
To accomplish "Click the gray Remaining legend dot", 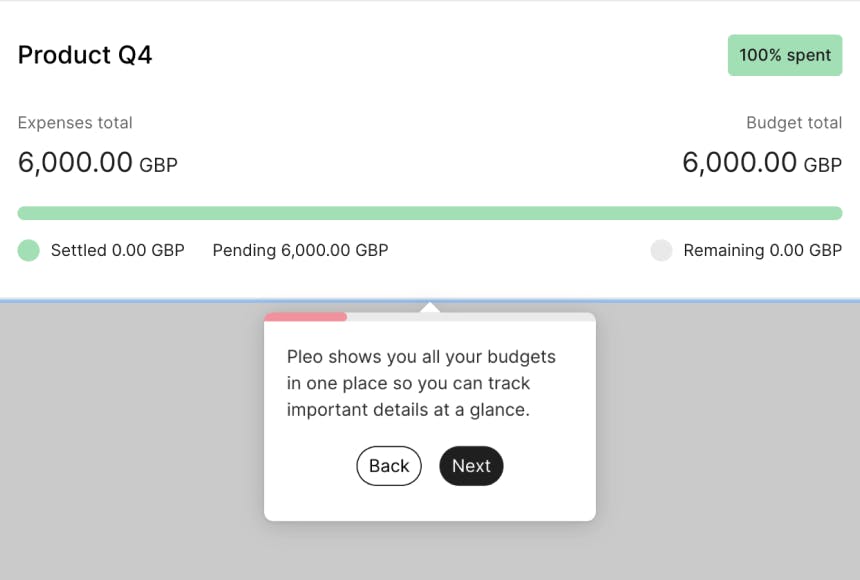I will click(661, 250).
